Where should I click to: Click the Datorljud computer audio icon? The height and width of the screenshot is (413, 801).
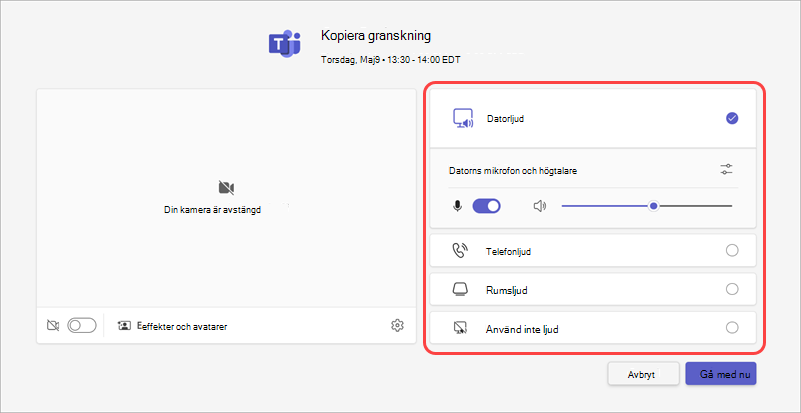coord(463,119)
